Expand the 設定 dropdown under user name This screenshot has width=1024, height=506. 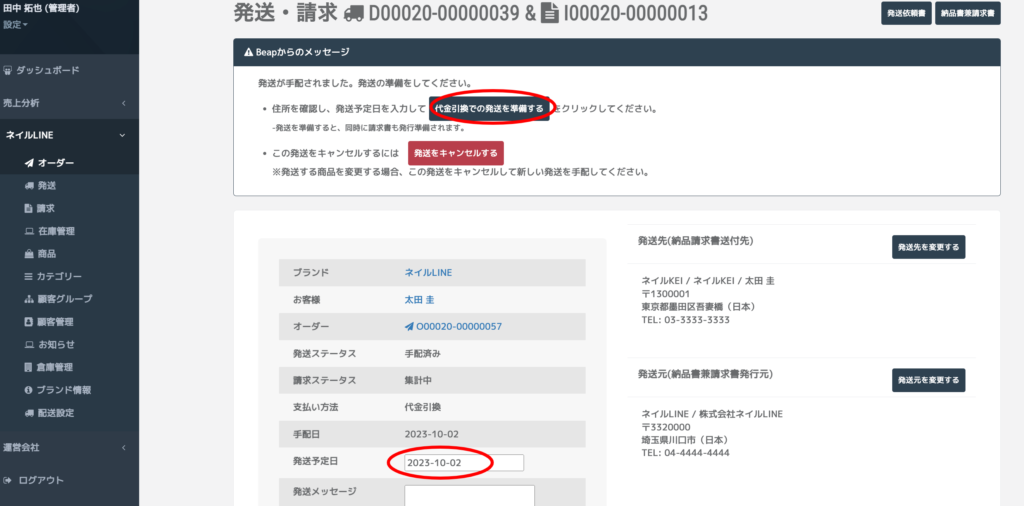pyautogui.click(x=15, y=24)
